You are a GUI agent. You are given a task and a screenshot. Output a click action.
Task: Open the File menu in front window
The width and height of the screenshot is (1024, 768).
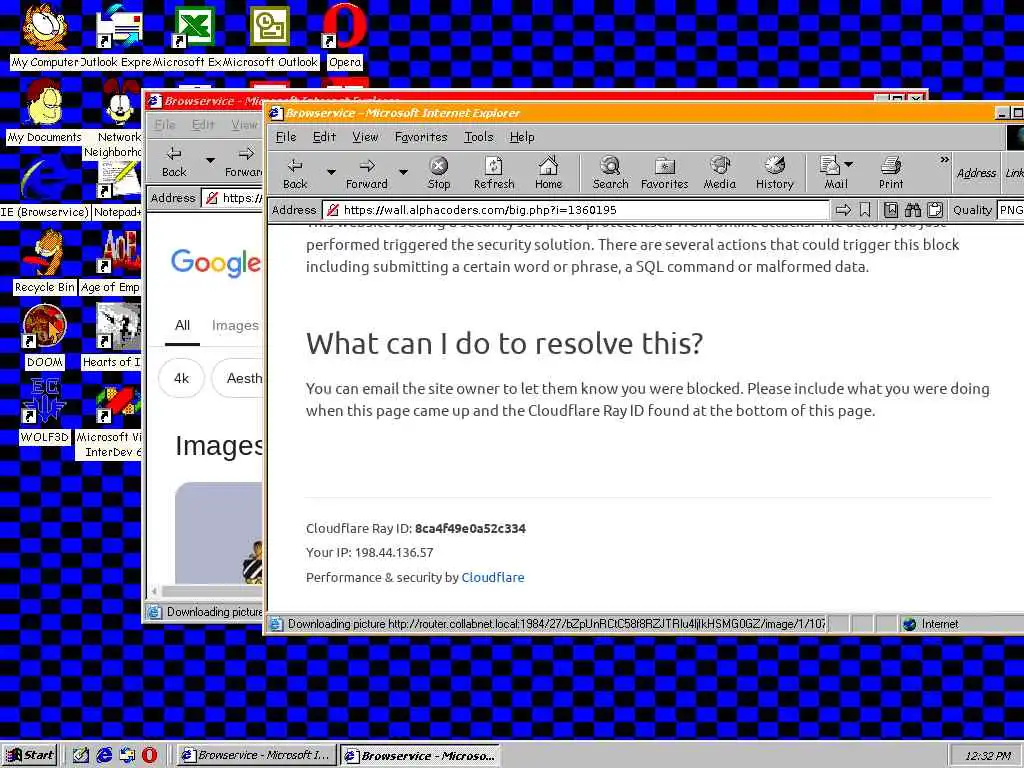tap(285, 137)
